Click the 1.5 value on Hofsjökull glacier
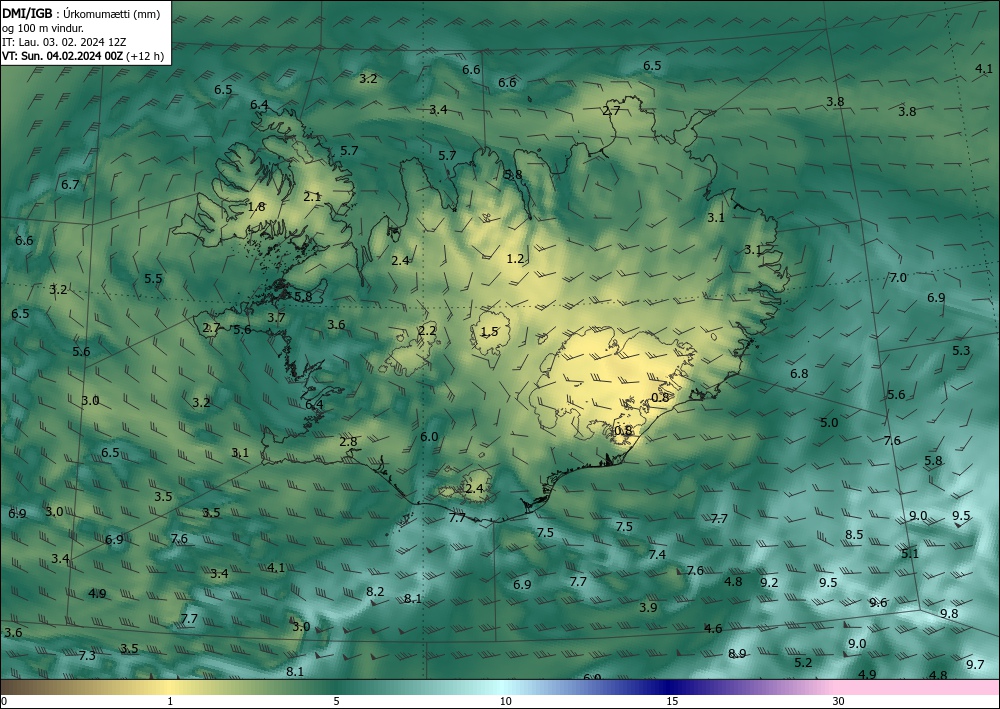The width and height of the screenshot is (1000, 709). click(489, 332)
